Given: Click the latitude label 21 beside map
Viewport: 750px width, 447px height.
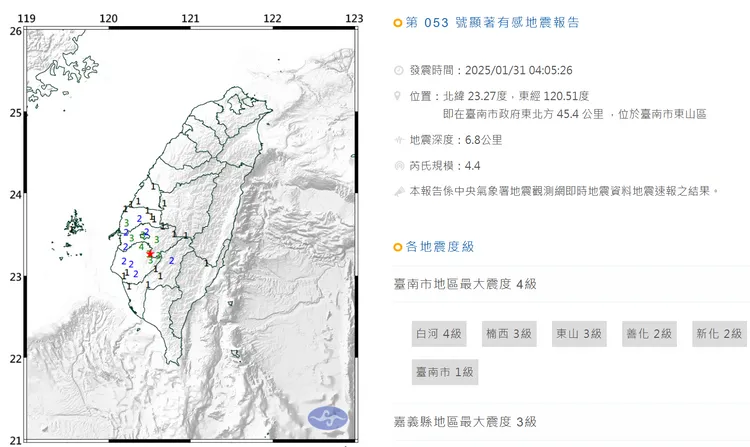Looking at the screenshot, I should 15,441.
